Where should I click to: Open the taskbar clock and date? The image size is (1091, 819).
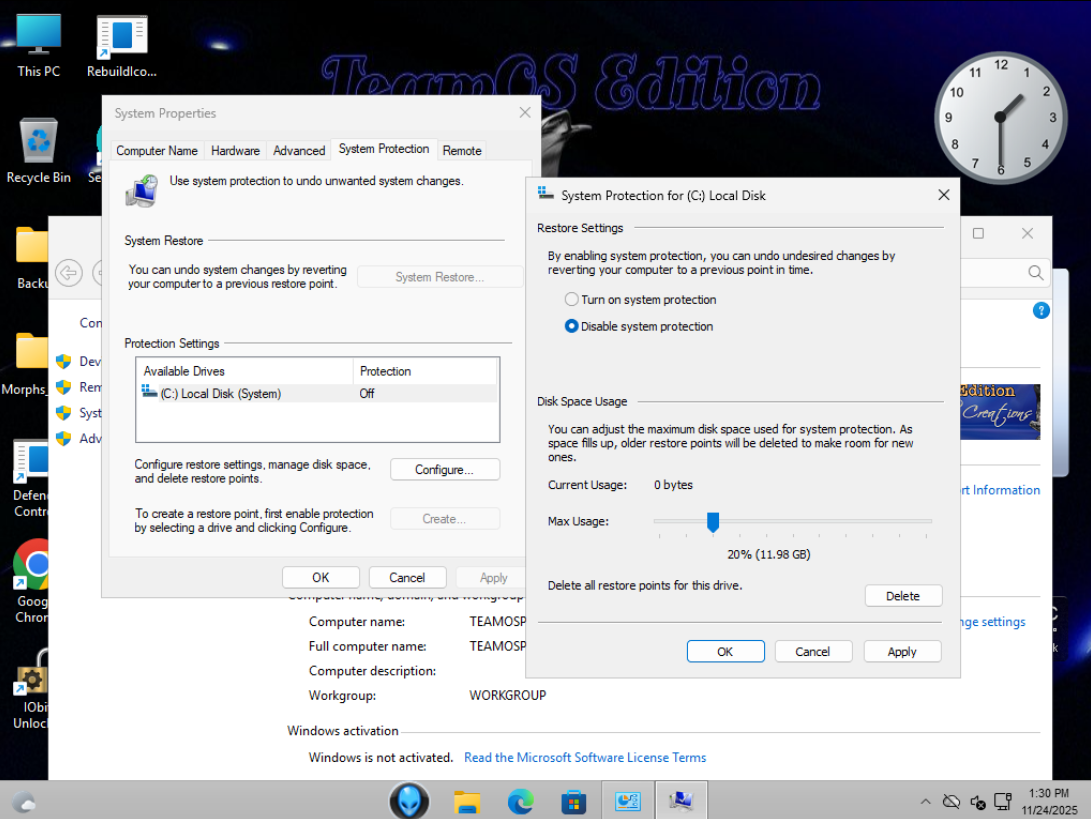click(1049, 802)
